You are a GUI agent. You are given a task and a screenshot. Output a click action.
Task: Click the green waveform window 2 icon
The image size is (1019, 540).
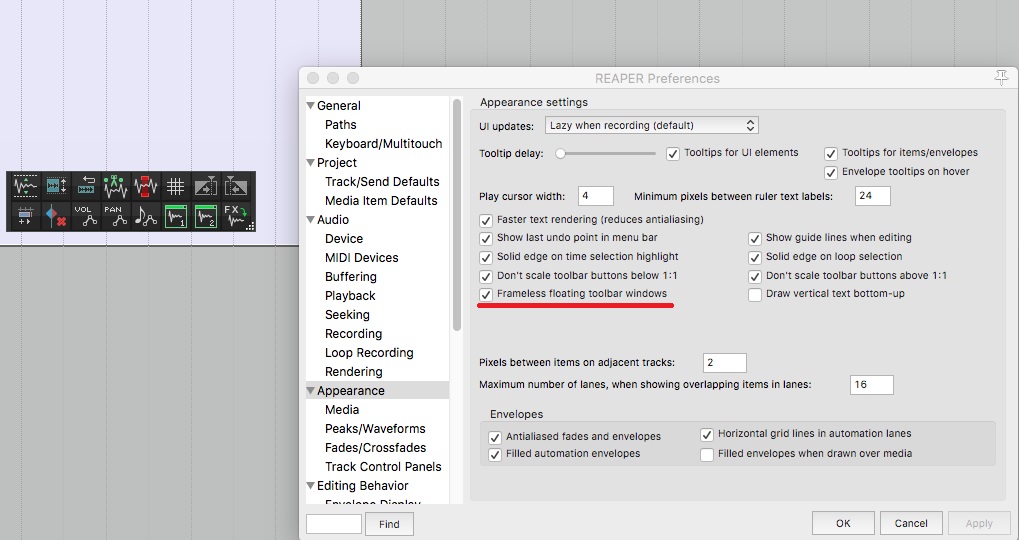click(x=205, y=216)
